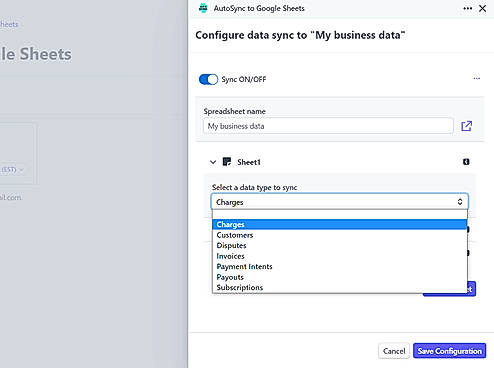Click the AutoSync app logo icon
The width and height of the screenshot is (494, 368).
click(203, 8)
